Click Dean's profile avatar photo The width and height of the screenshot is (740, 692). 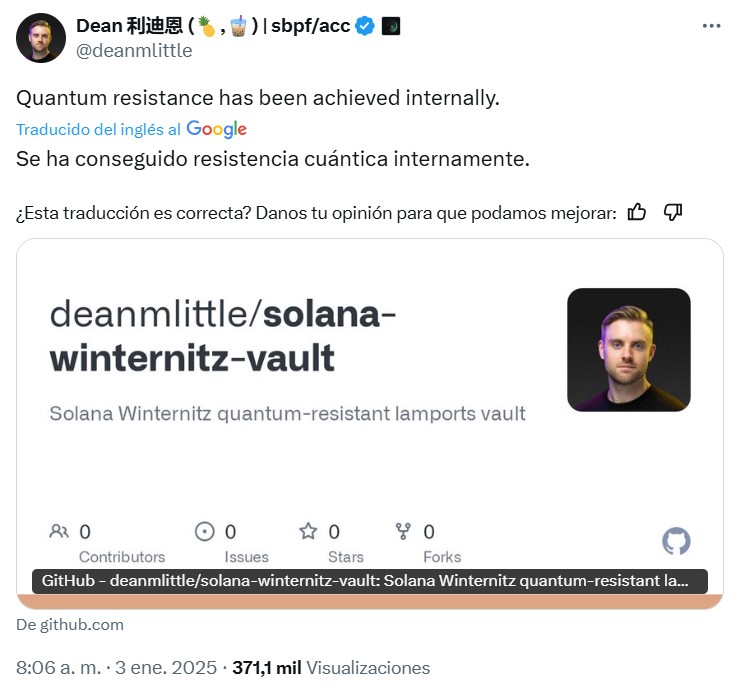pos(41,38)
